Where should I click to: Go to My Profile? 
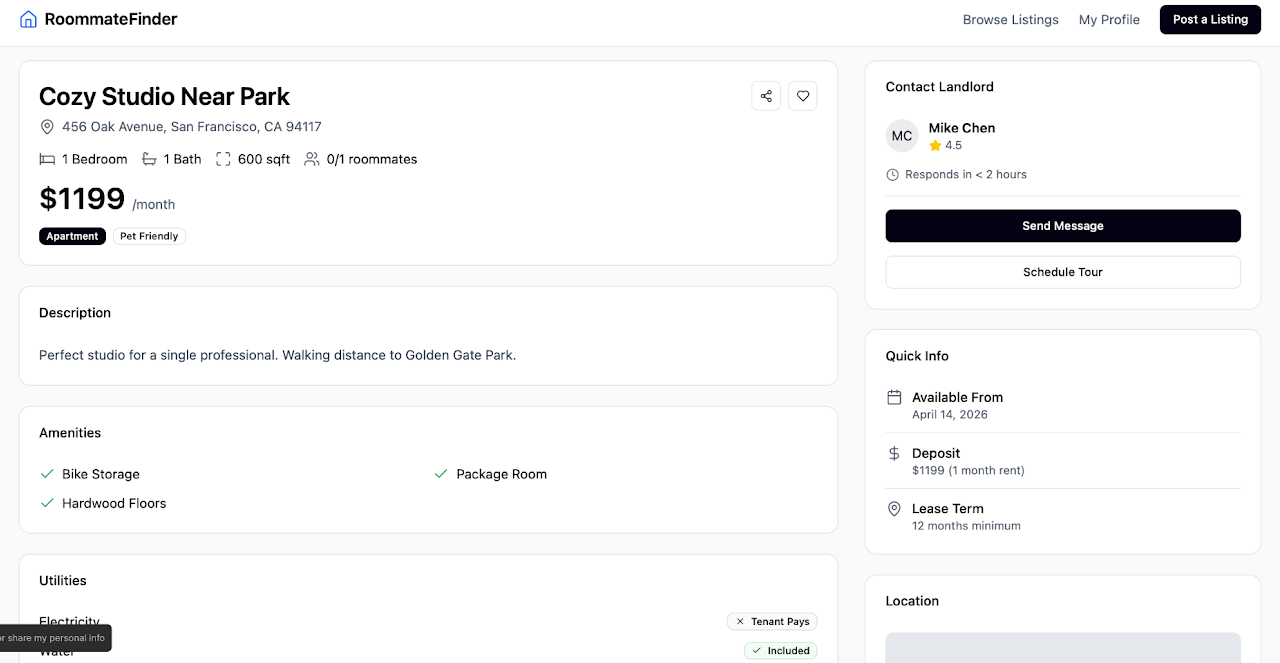tap(1109, 20)
